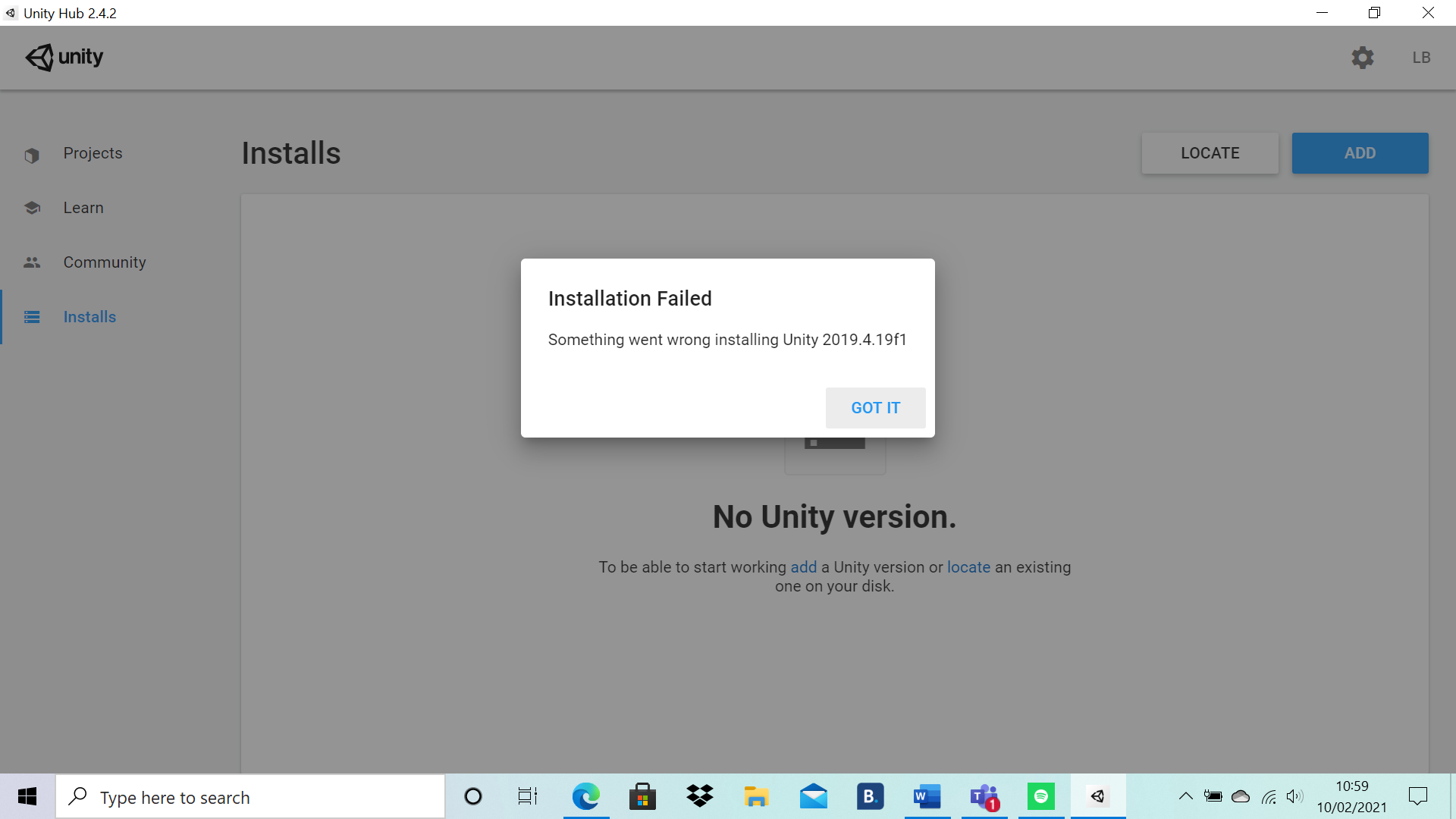Screen dimensions: 1456x819
Task: Expand hidden system tray icons via the chevron
Action: pyautogui.click(x=1186, y=796)
